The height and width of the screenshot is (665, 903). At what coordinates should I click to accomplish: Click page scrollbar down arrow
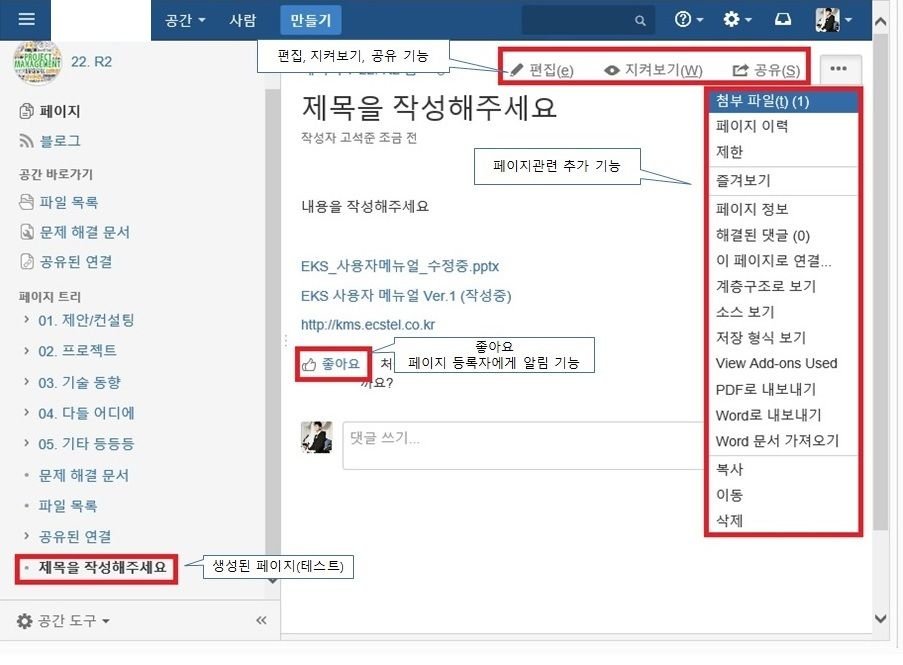pos(881,619)
